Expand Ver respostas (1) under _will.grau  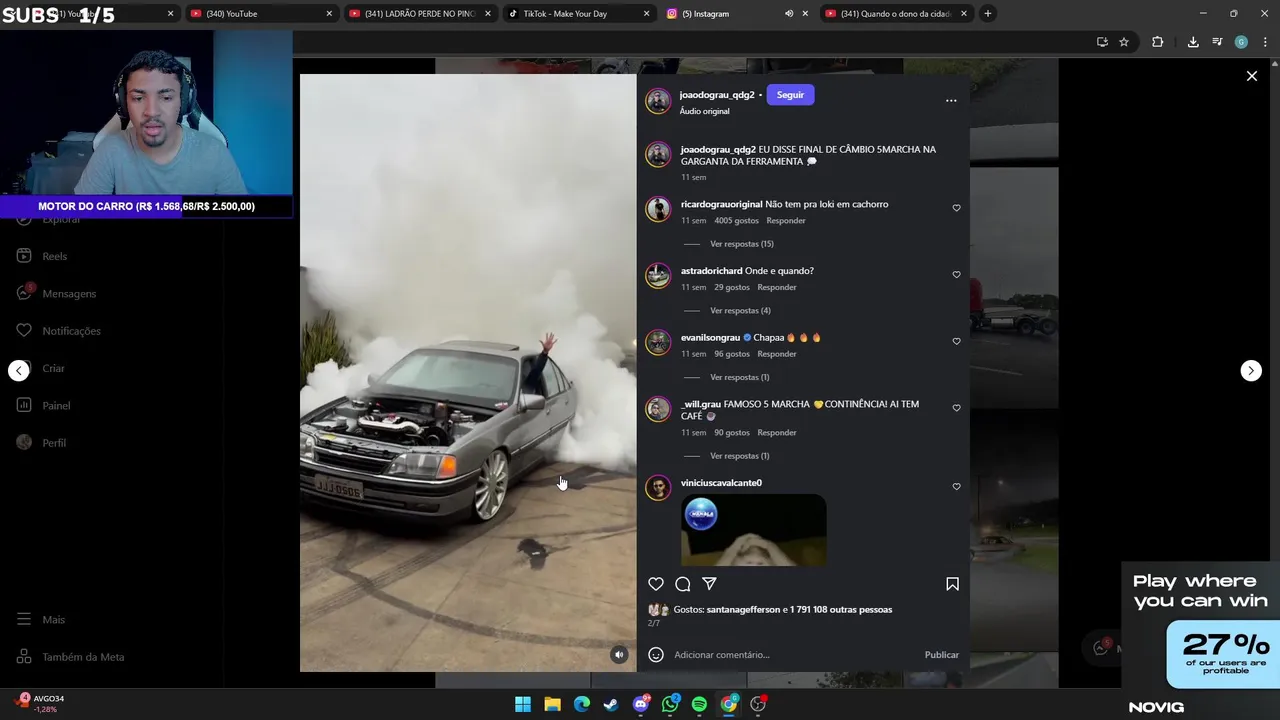pos(740,456)
